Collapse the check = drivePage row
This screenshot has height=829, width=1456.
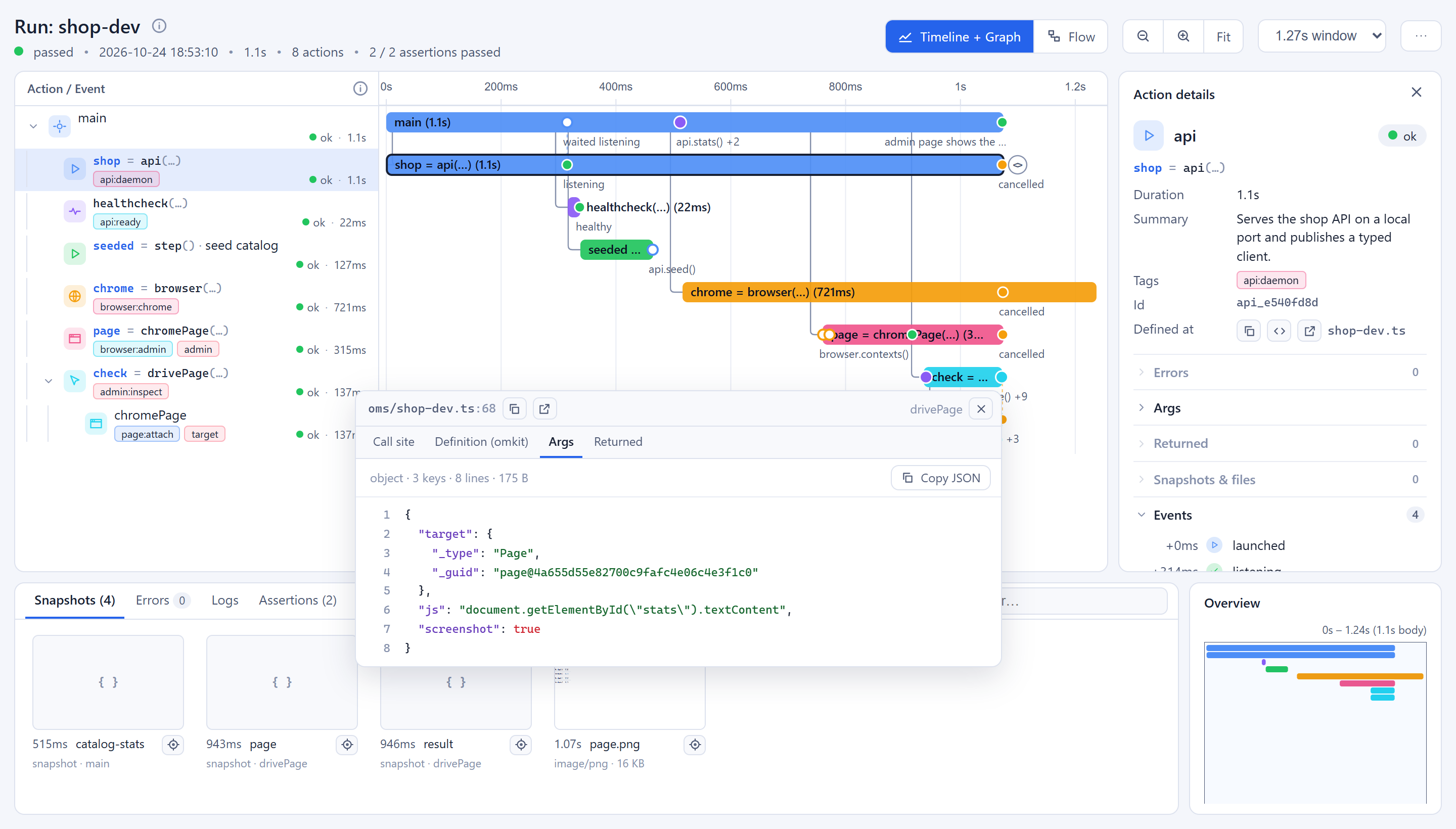(49, 381)
